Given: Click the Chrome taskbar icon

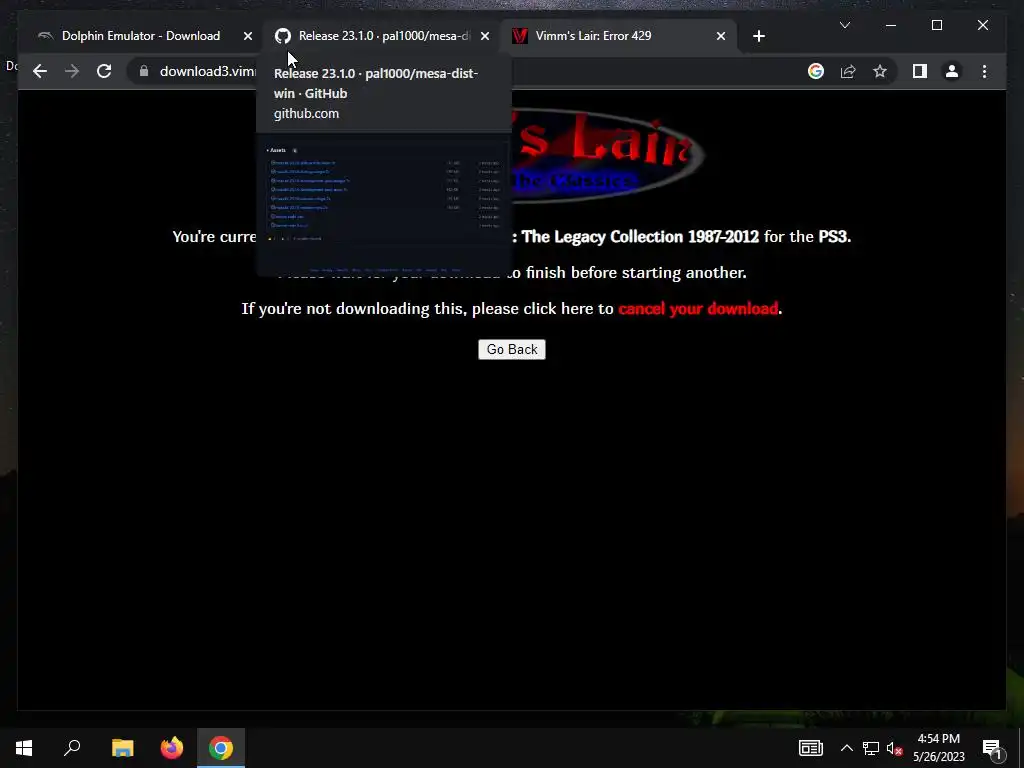Looking at the screenshot, I should pos(221,748).
